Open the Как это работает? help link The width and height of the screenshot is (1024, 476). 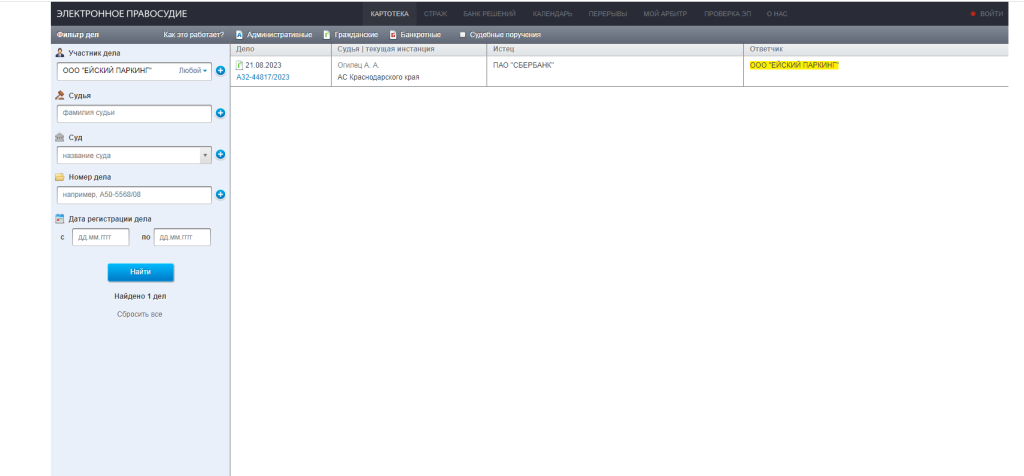193,35
